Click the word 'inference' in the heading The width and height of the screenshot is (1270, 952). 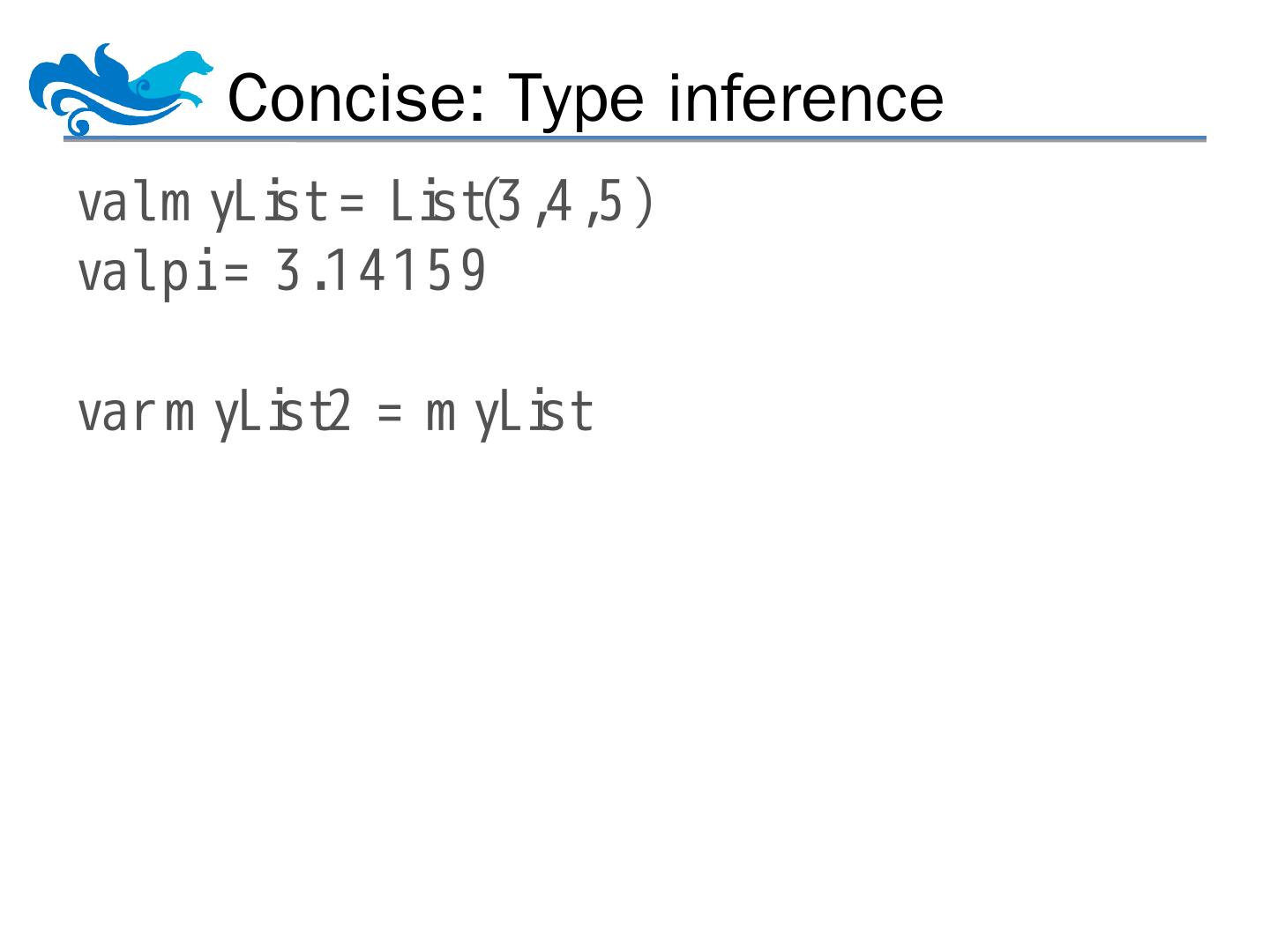click(x=805, y=97)
